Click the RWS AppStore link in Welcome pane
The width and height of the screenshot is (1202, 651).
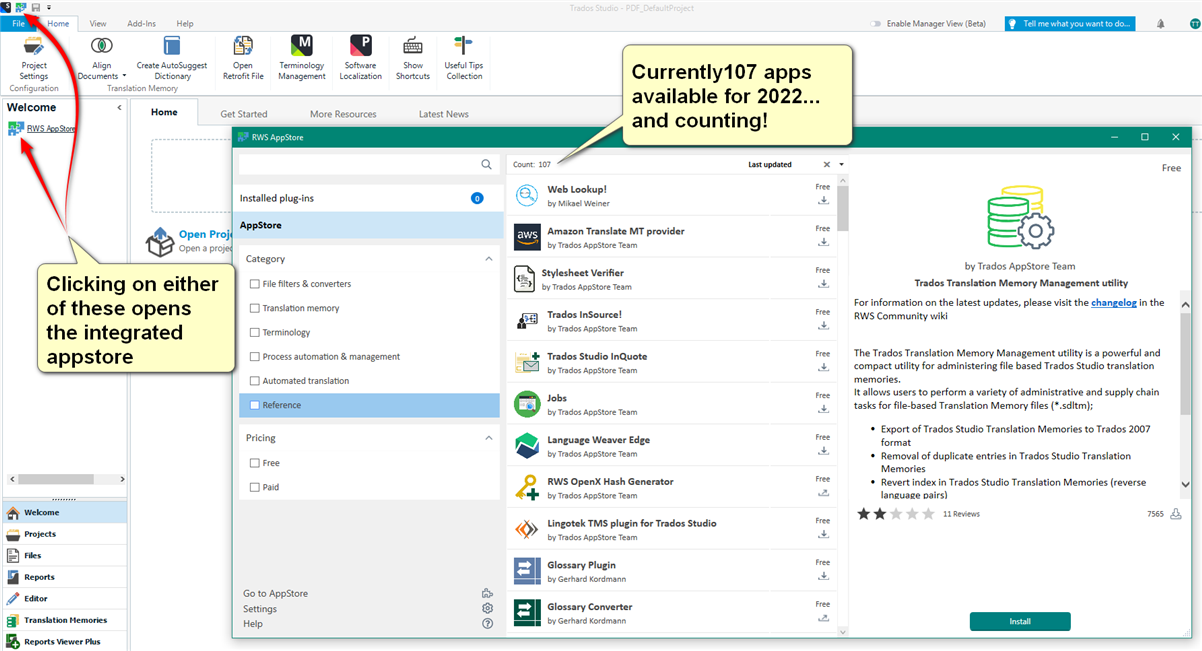[x=51, y=128]
